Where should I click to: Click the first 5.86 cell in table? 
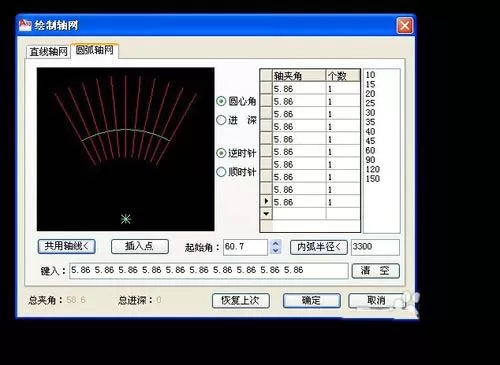point(299,89)
